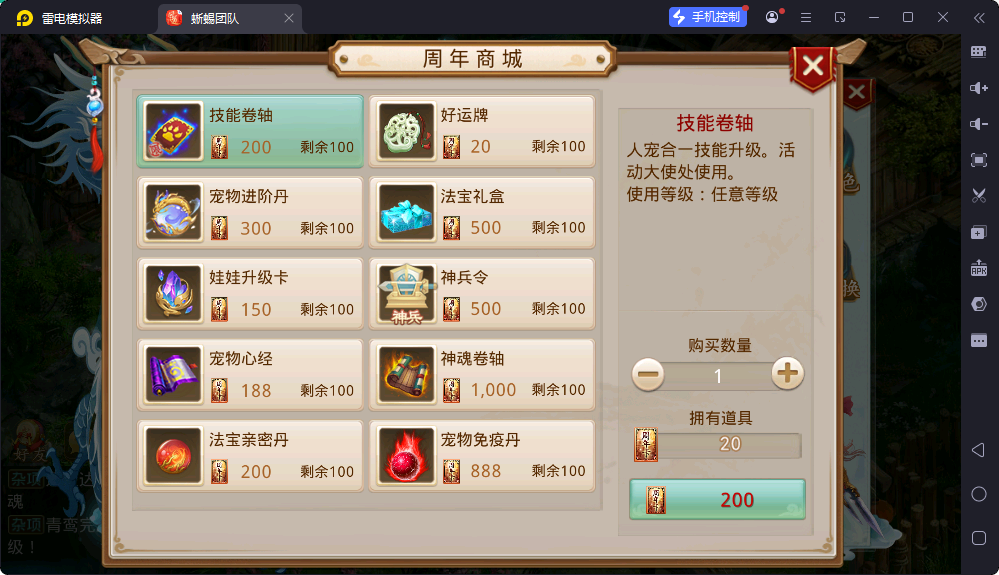The height and width of the screenshot is (575, 999).
Task: Select the 宠物进阶丹 item icon
Action: (x=173, y=213)
